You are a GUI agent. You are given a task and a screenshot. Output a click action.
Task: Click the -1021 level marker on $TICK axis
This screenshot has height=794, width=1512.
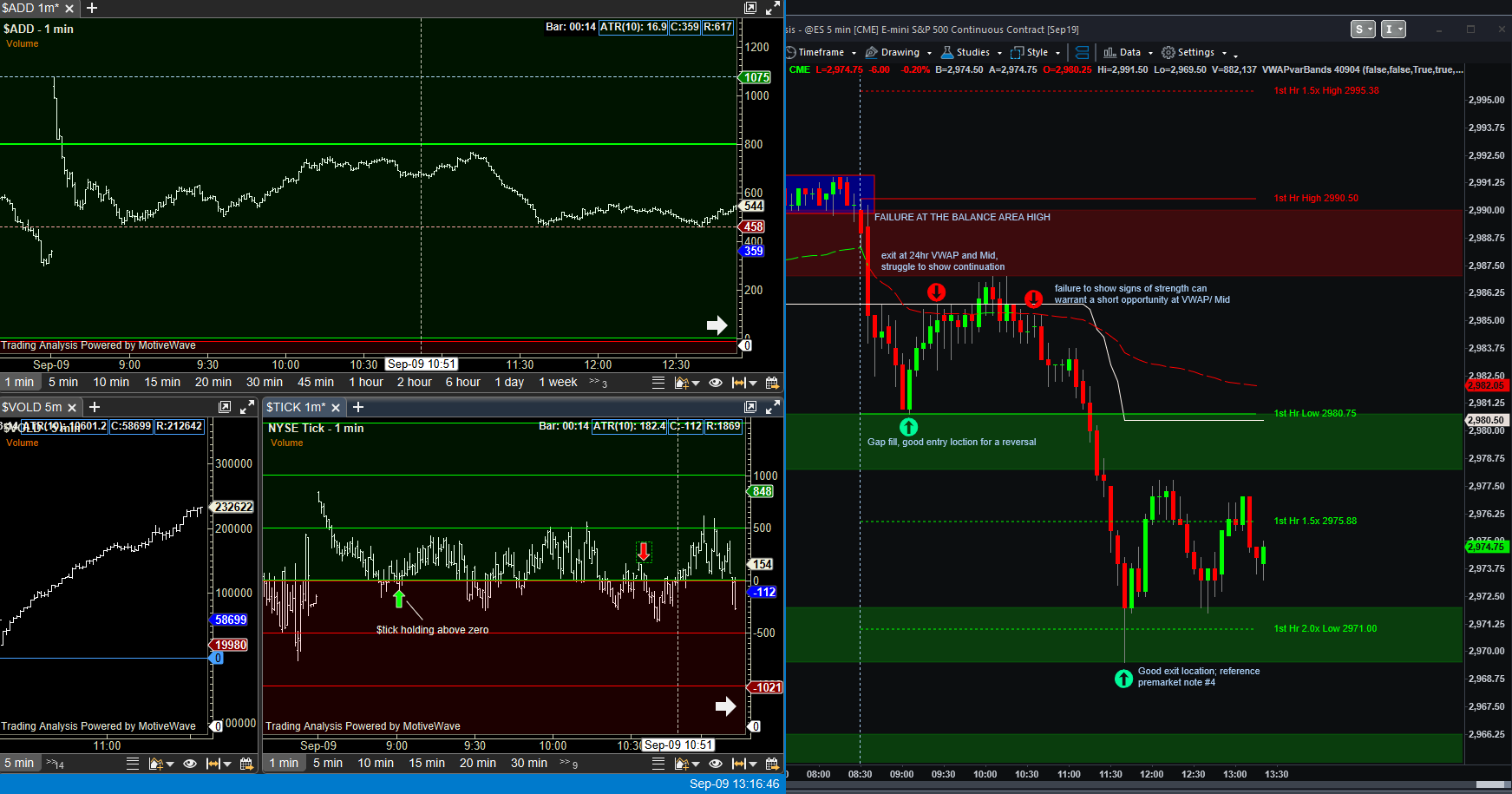click(x=765, y=687)
